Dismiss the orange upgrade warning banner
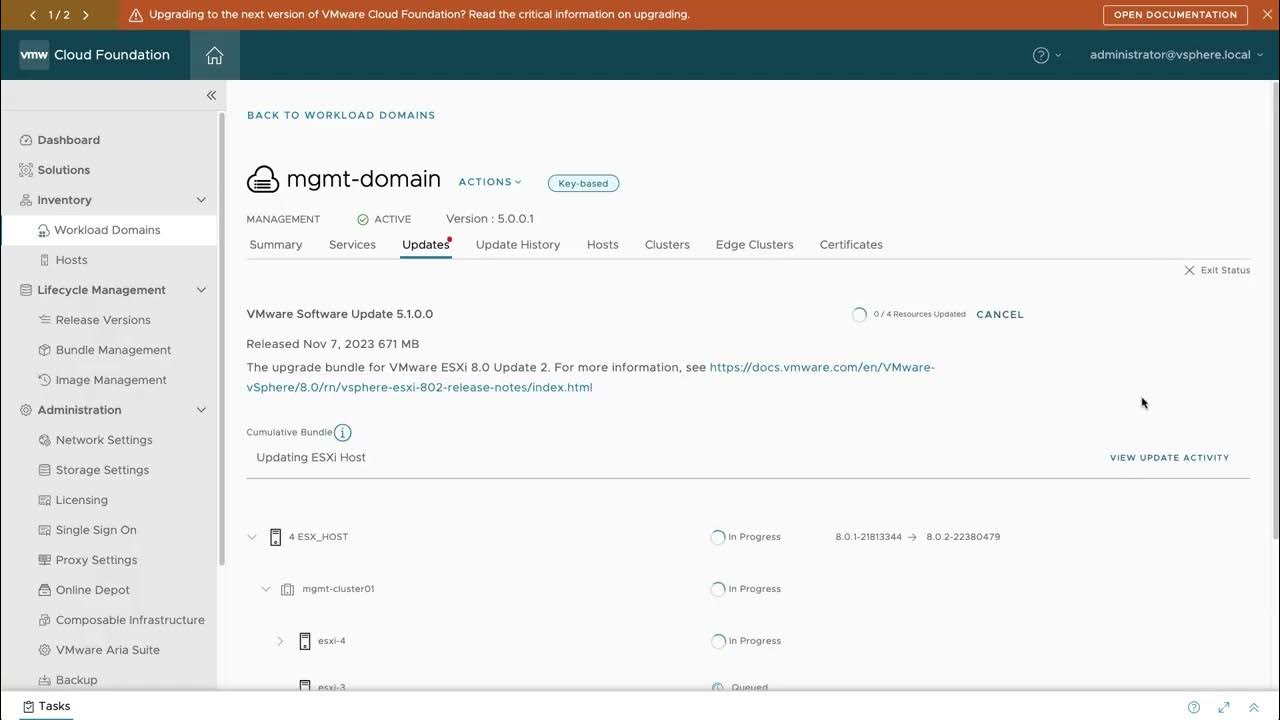 point(1266,14)
